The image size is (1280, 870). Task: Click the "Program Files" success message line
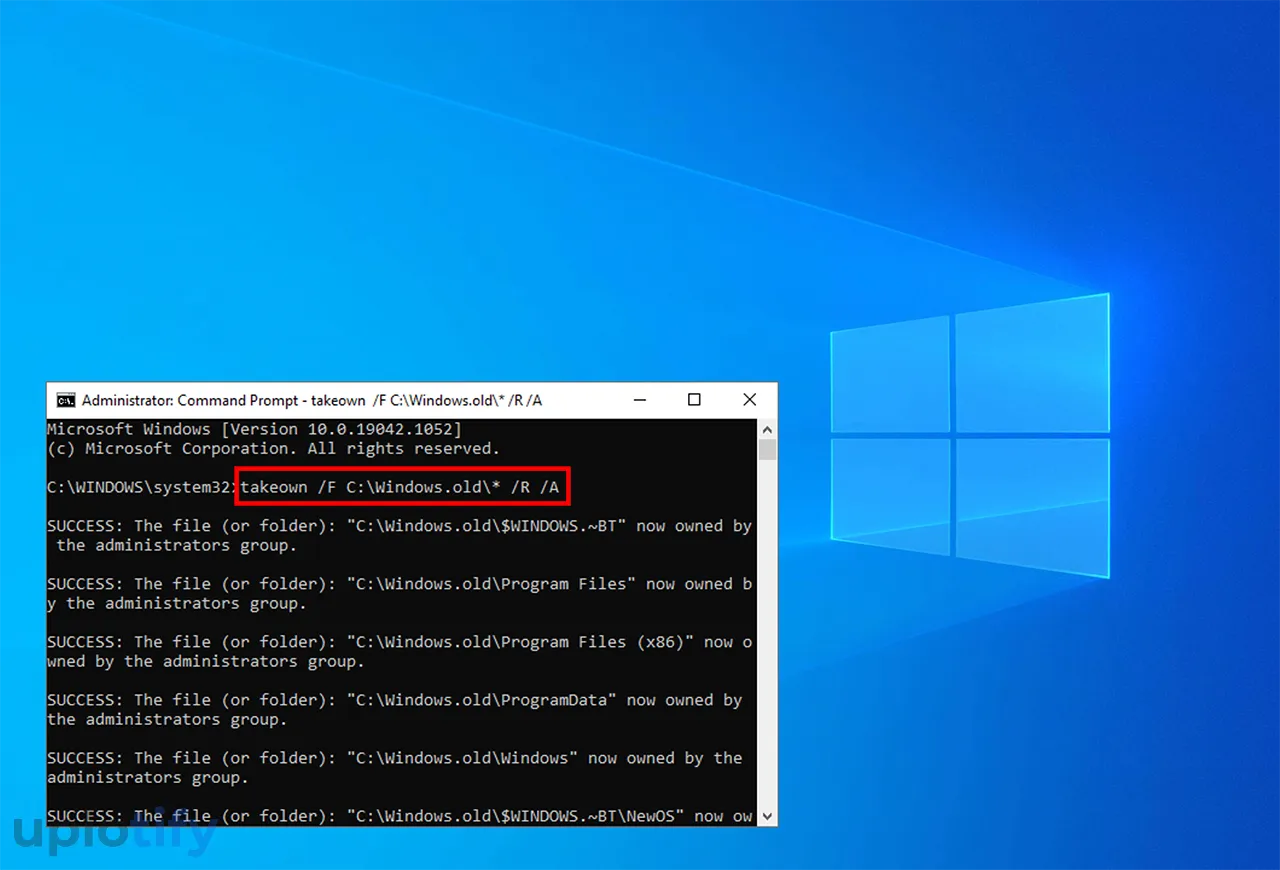(x=398, y=584)
